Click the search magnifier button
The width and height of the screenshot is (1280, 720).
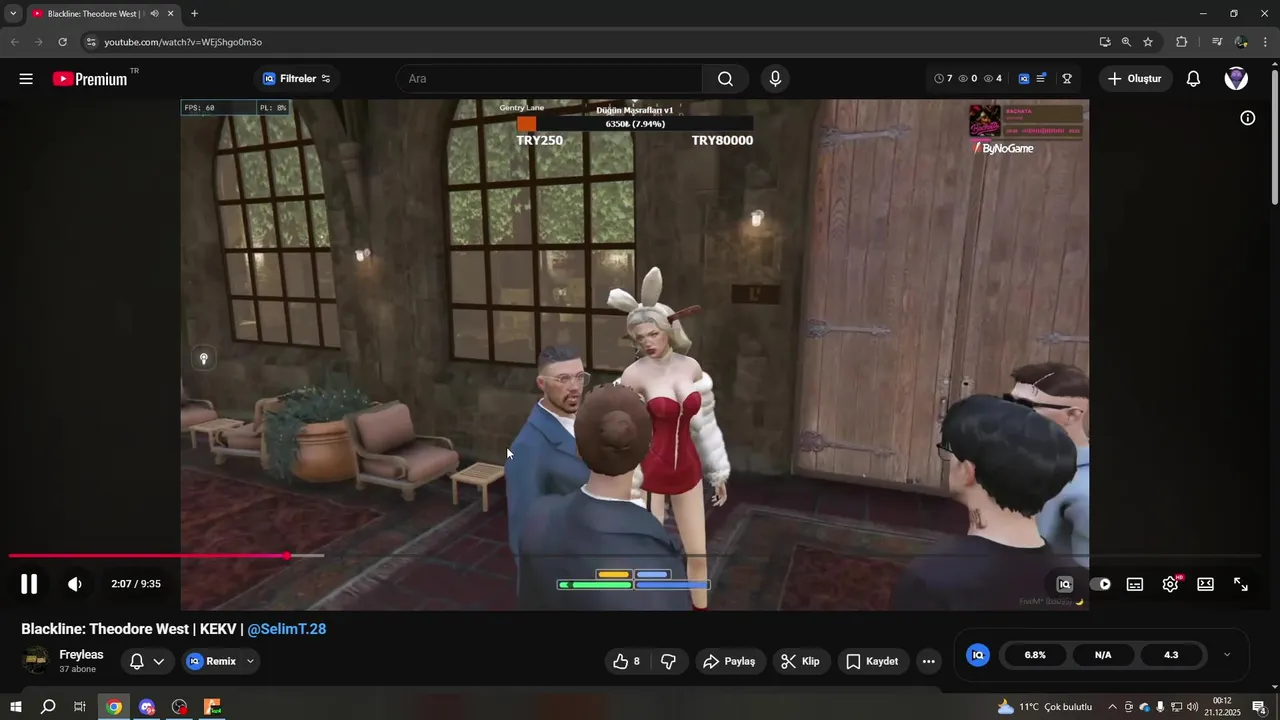tap(726, 79)
